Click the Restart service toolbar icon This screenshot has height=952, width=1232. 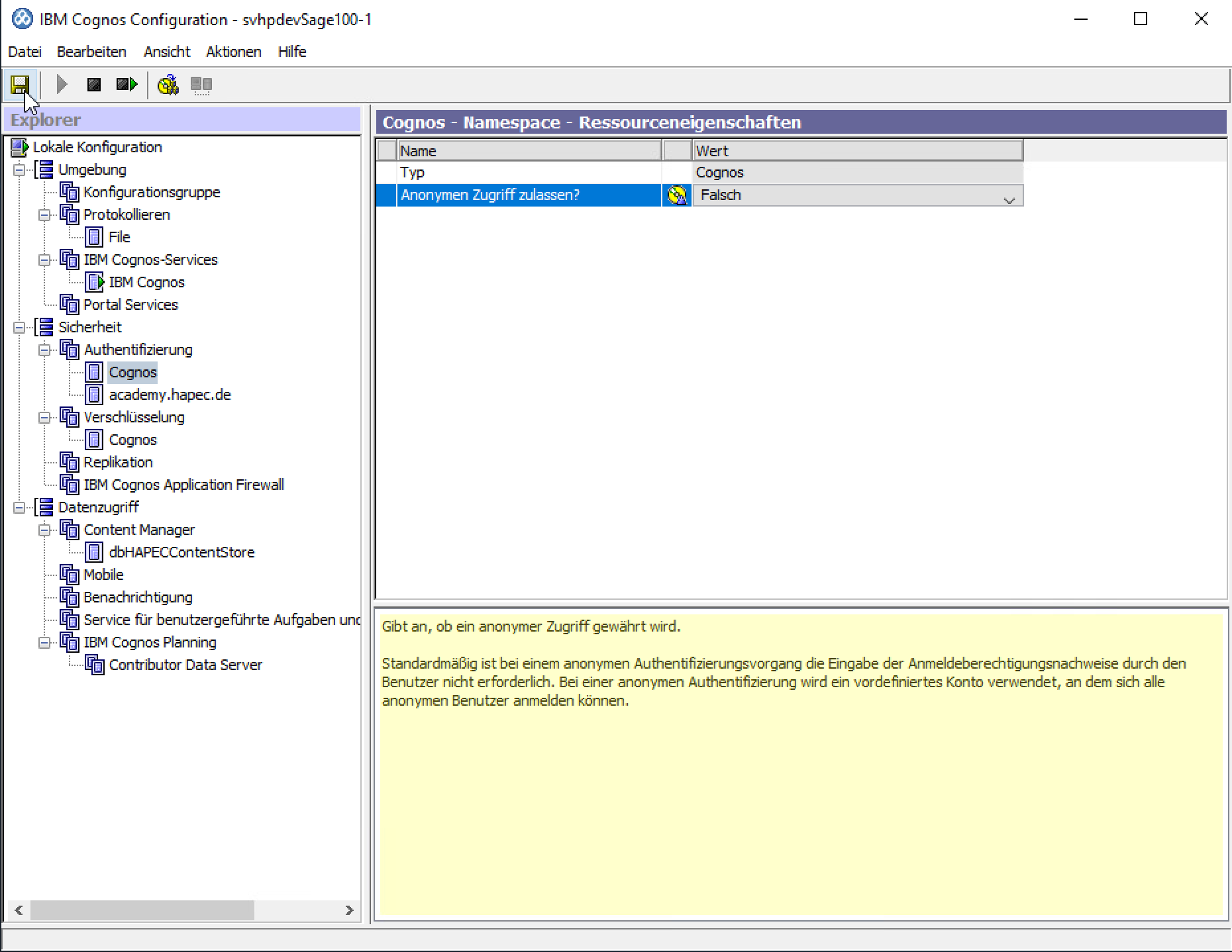click(126, 85)
